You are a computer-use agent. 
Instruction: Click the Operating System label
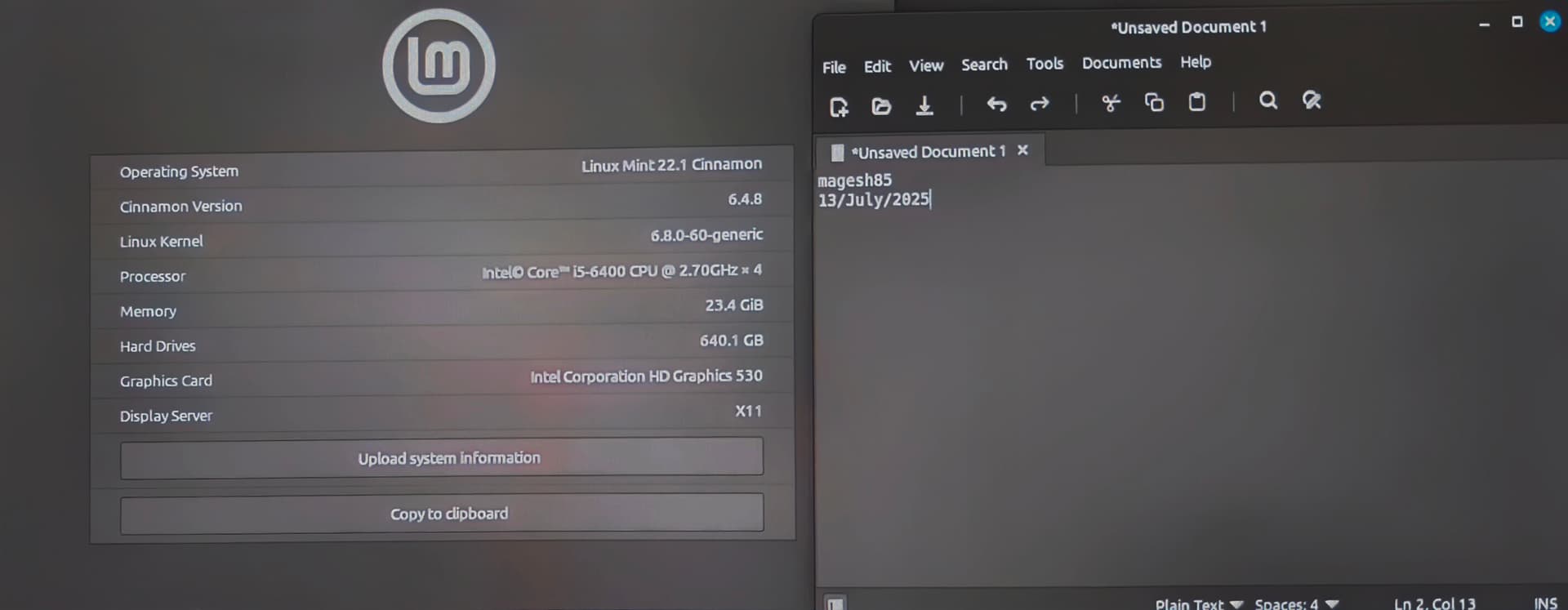(179, 171)
